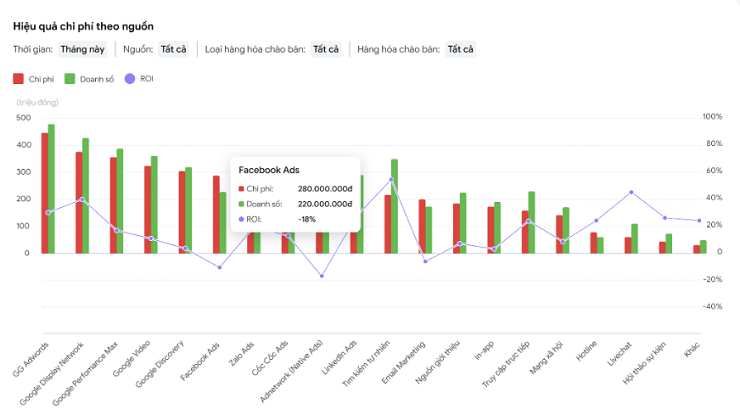Click 'Cốc Cốc Ads' axis label
The image size is (740, 409).
pyautogui.click(x=270, y=359)
